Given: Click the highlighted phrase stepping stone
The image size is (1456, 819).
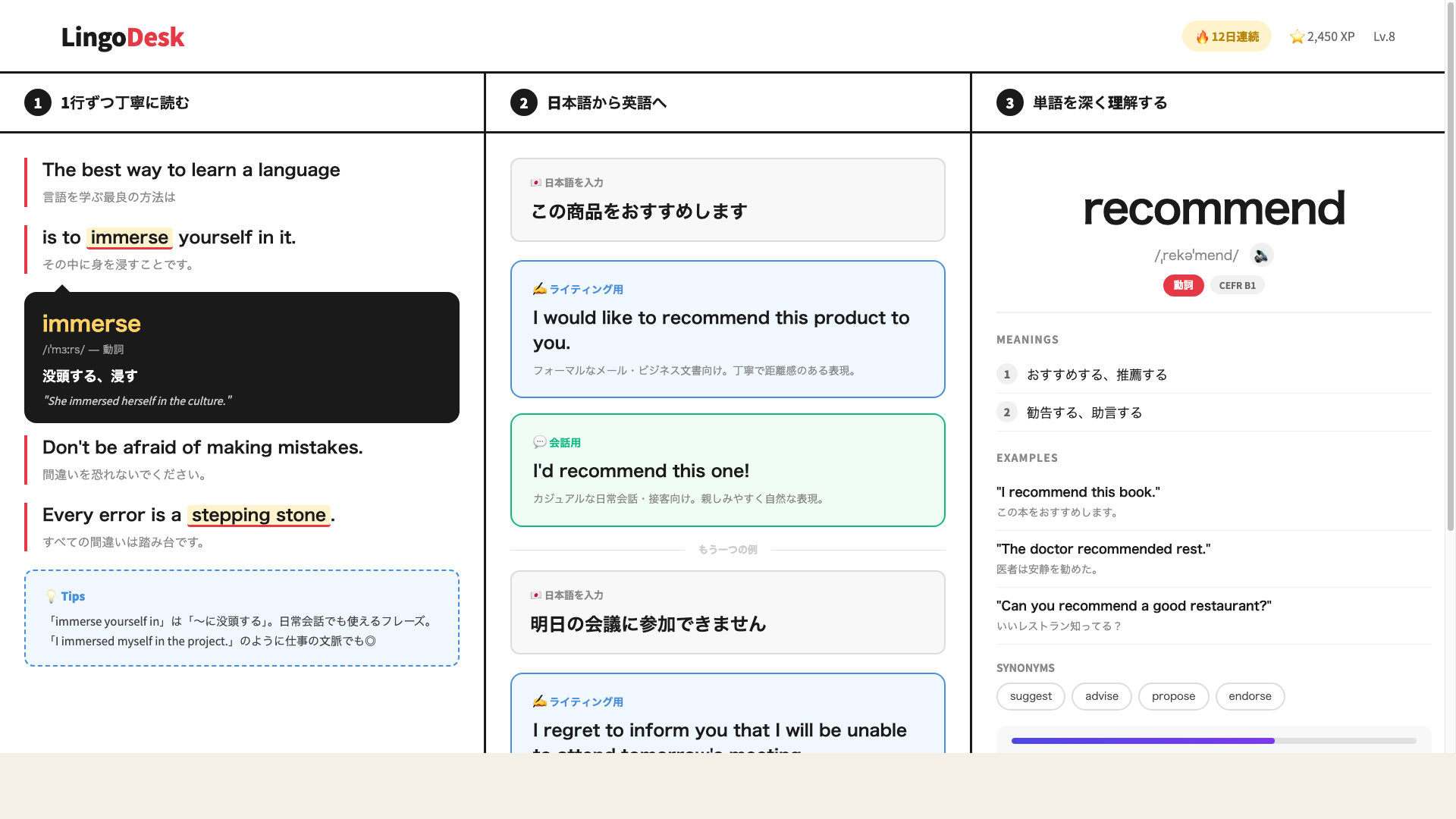Looking at the screenshot, I should [259, 516].
